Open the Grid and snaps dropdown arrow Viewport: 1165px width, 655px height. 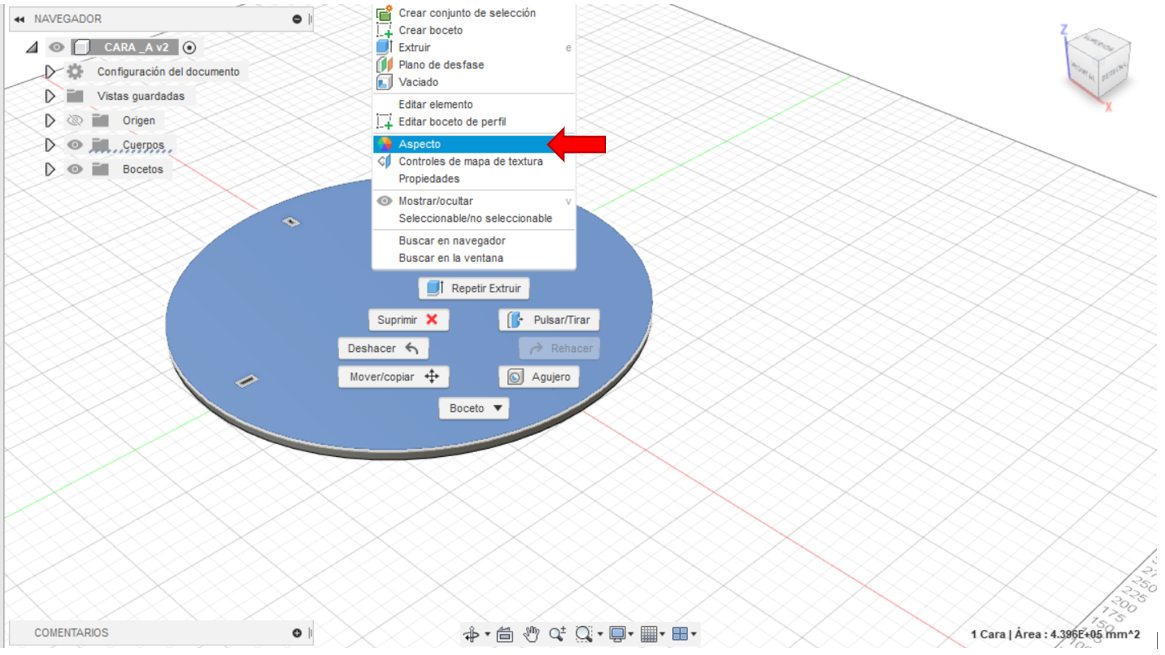662,634
